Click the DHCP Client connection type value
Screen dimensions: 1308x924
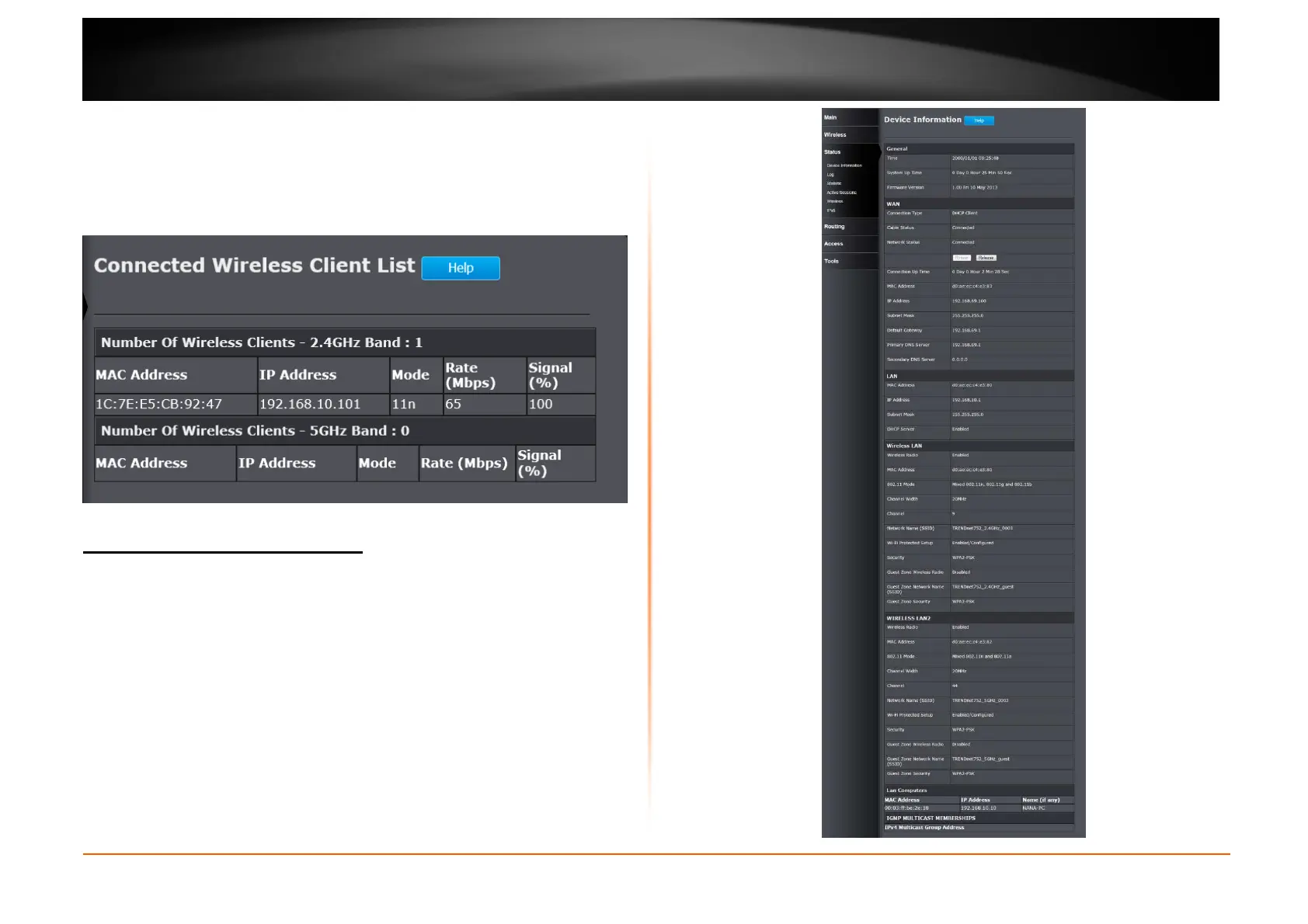[x=965, y=214]
